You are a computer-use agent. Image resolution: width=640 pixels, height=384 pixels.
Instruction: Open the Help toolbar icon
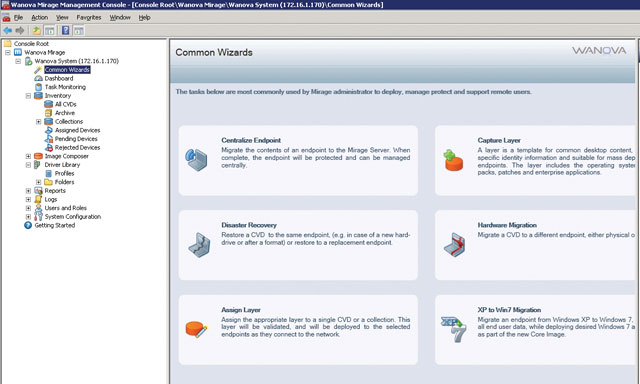[65, 30]
